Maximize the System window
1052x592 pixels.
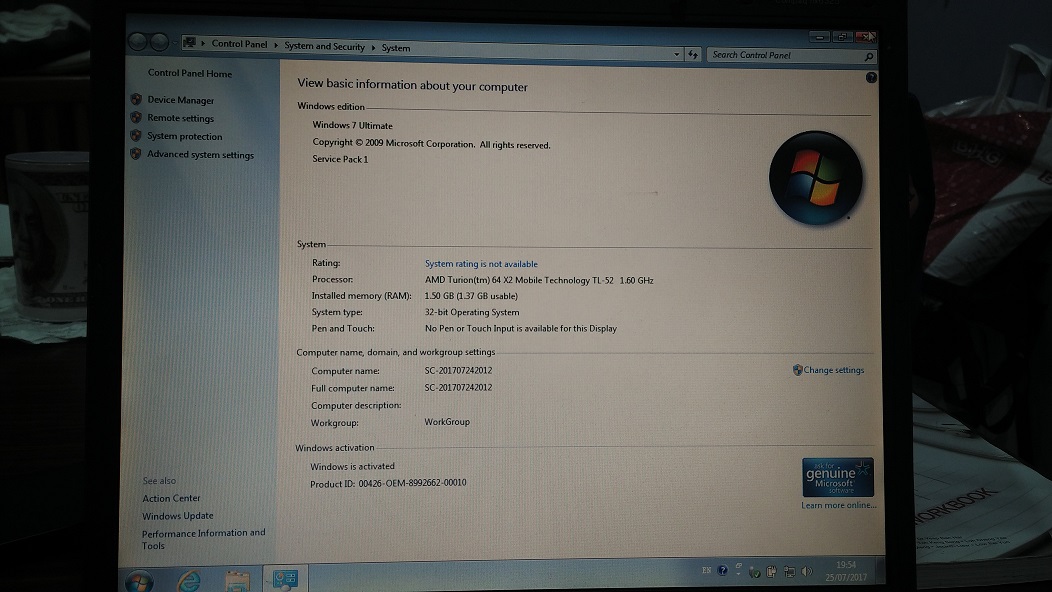point(842,37)
